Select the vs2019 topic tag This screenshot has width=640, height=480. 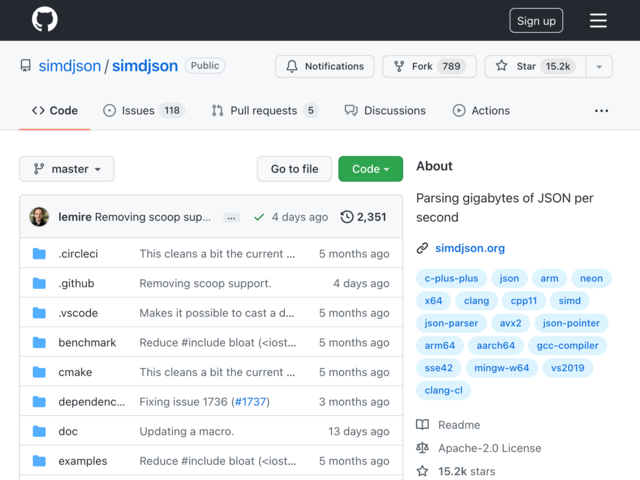pos(567,368)
